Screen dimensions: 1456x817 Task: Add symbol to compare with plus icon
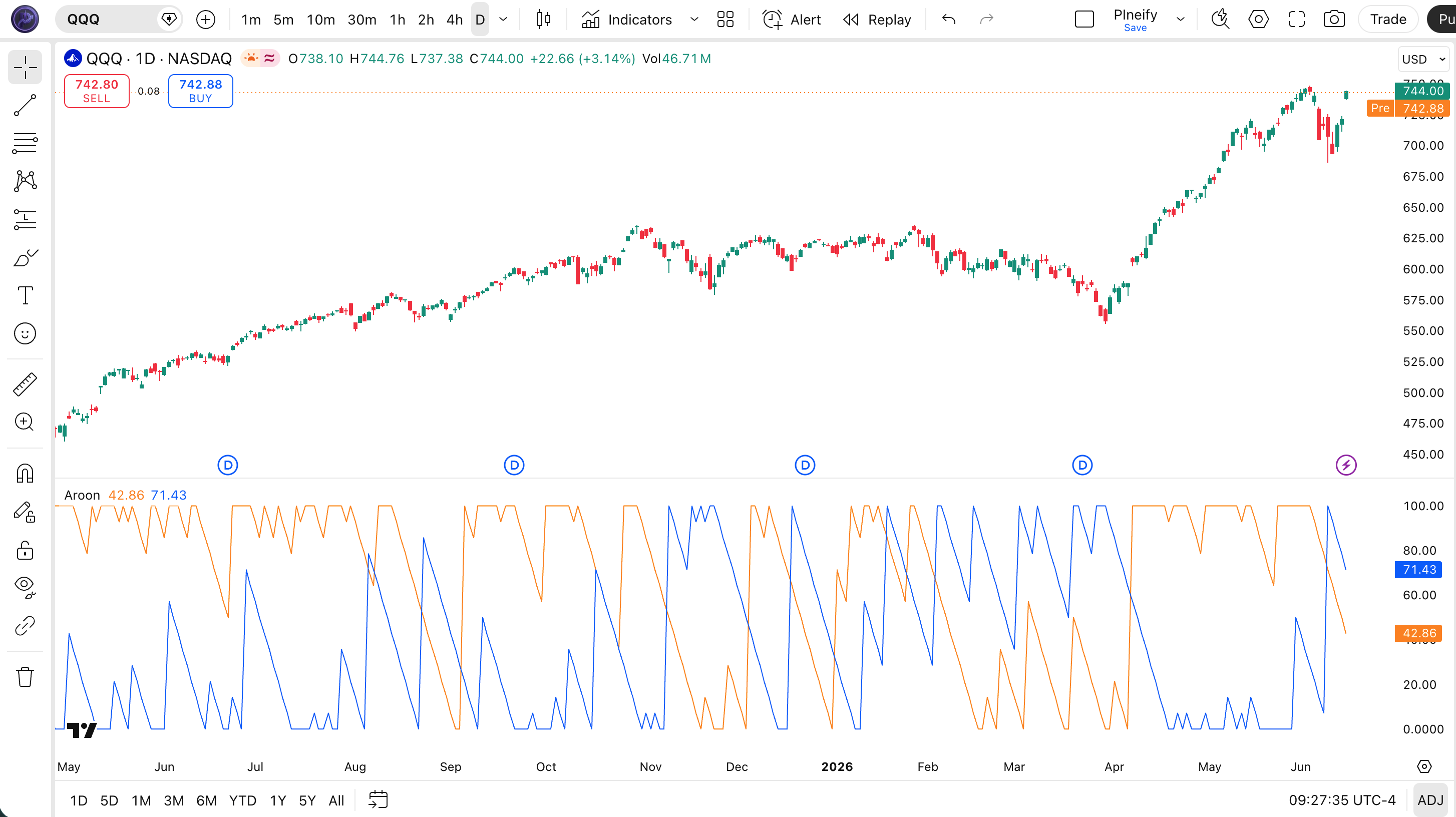point(206,20)
